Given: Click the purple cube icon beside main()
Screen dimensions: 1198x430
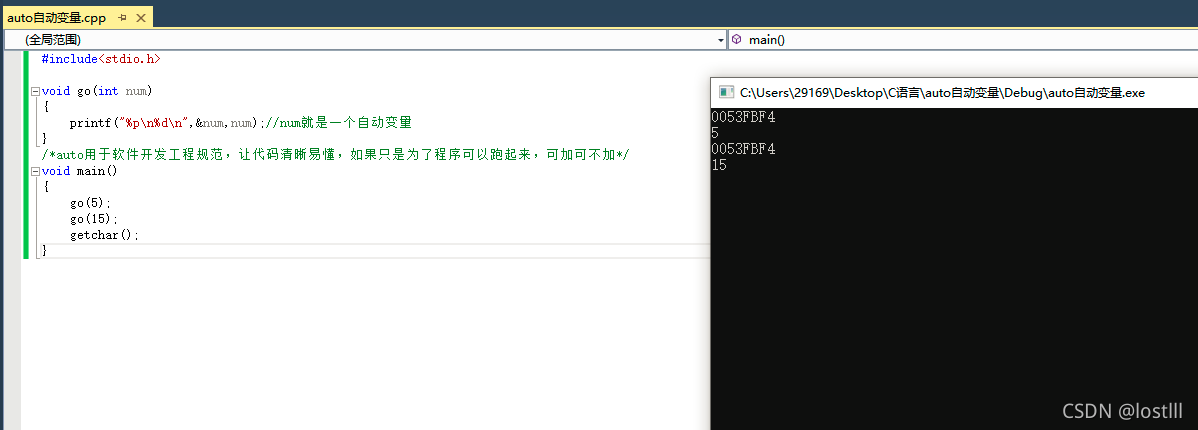Looking at the screenshot, I should [x=737, y=39].
